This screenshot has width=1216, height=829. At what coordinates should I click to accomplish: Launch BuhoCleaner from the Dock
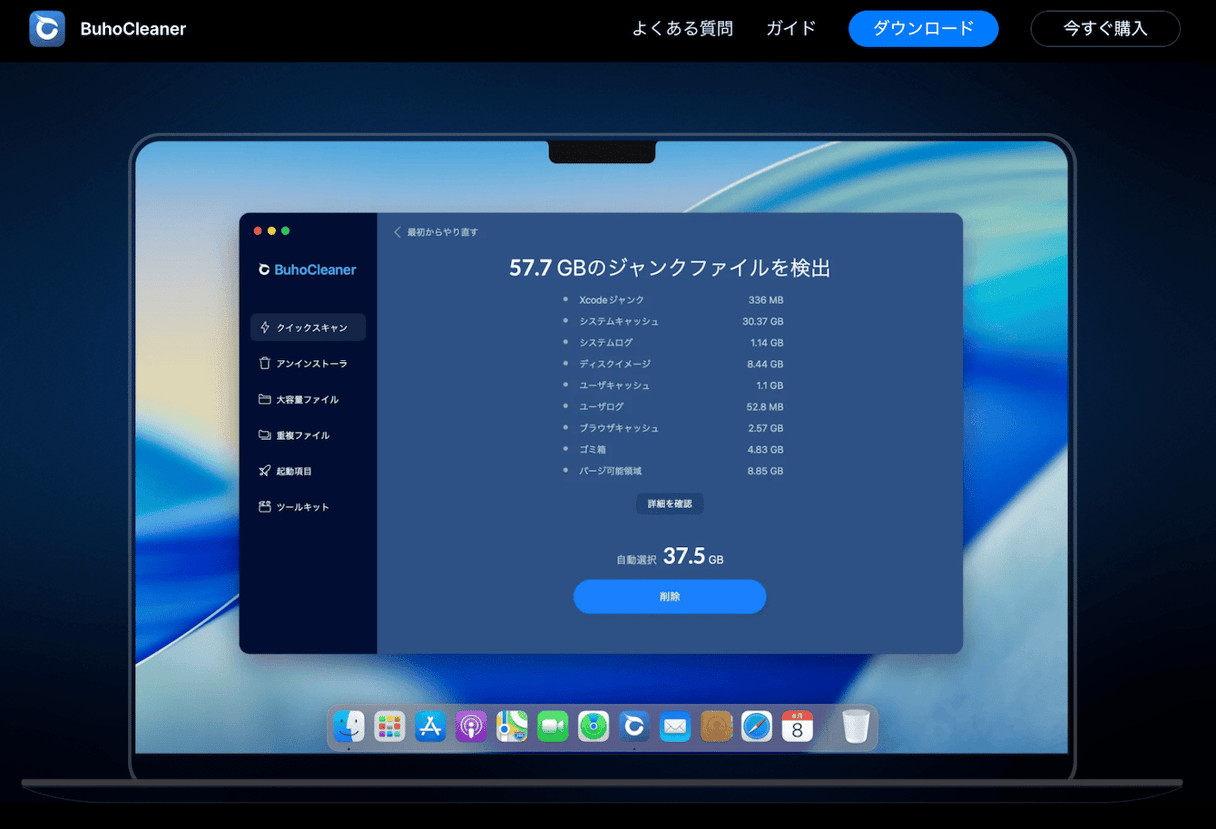[x=634, y=727]
